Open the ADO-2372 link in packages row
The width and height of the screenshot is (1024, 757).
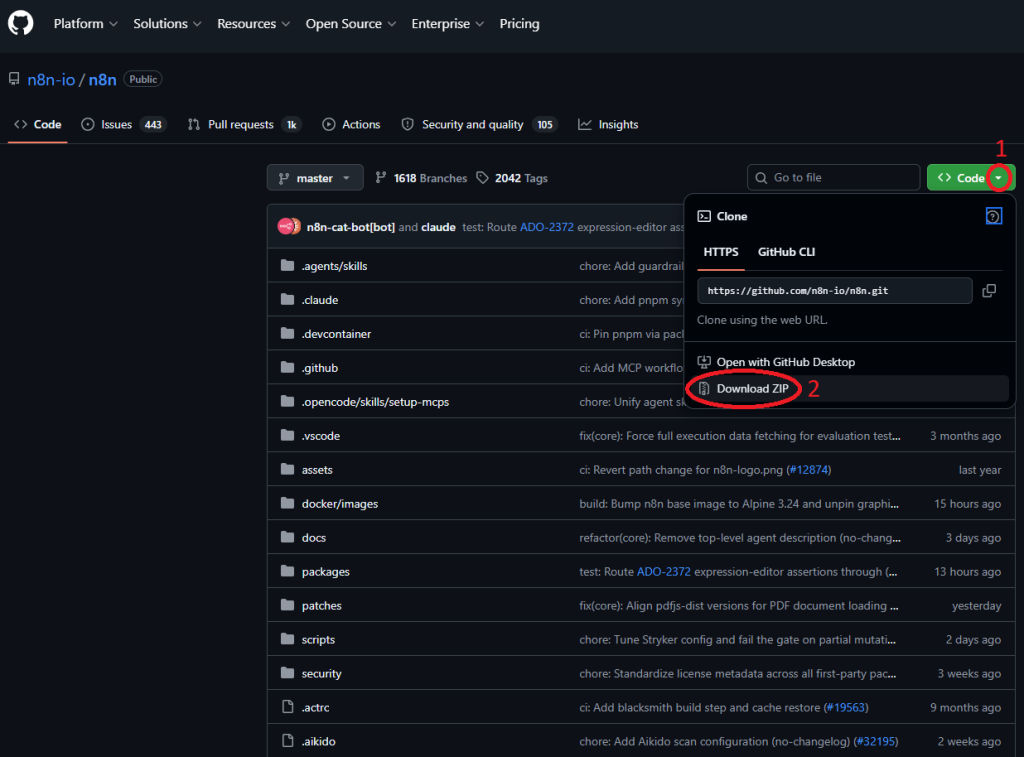[x=664, y=572]
